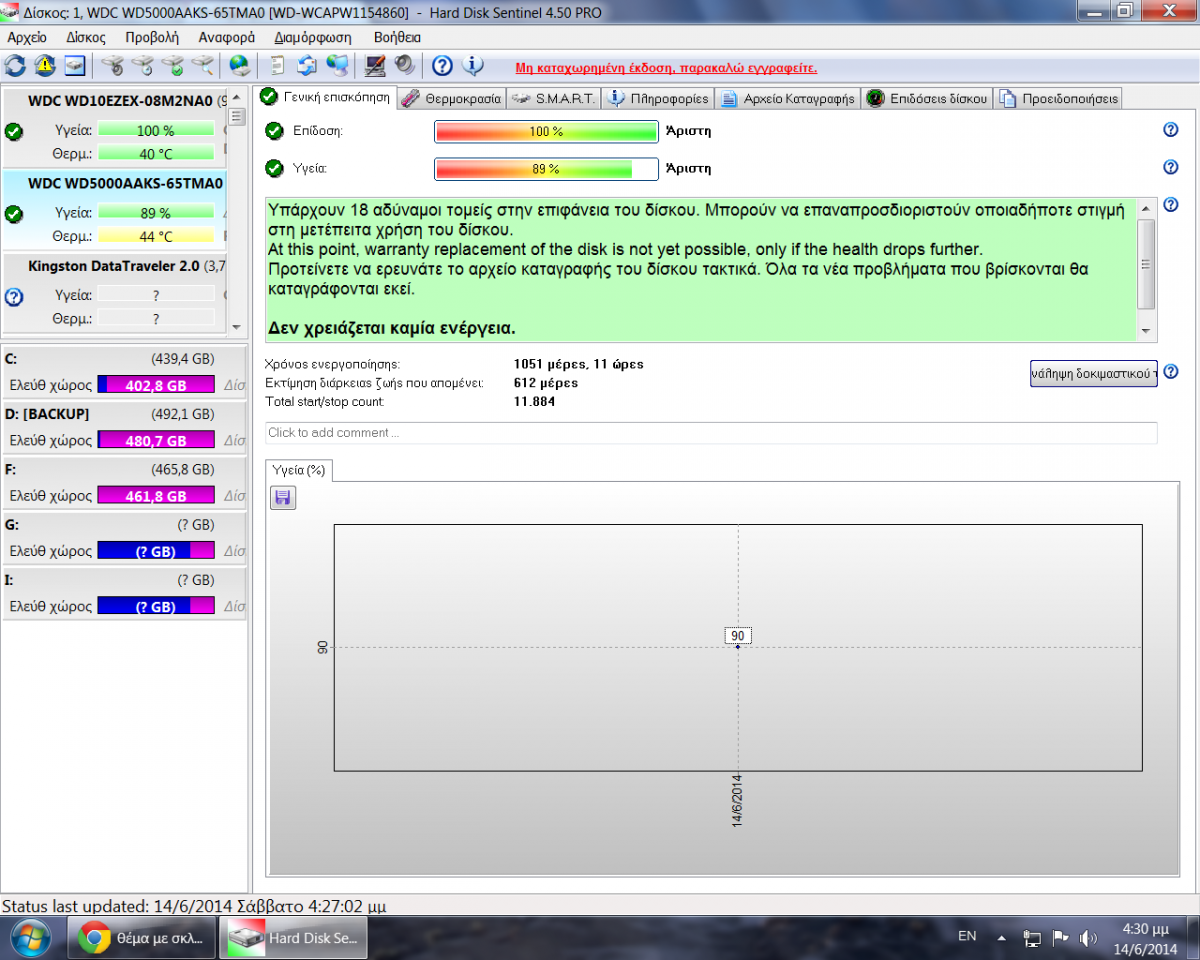Image resolution: width=1200 pixels, height=960 pixels.
Task: Click help icon next to the test button
Action: pyautogui.click(x=1171, y=372)
